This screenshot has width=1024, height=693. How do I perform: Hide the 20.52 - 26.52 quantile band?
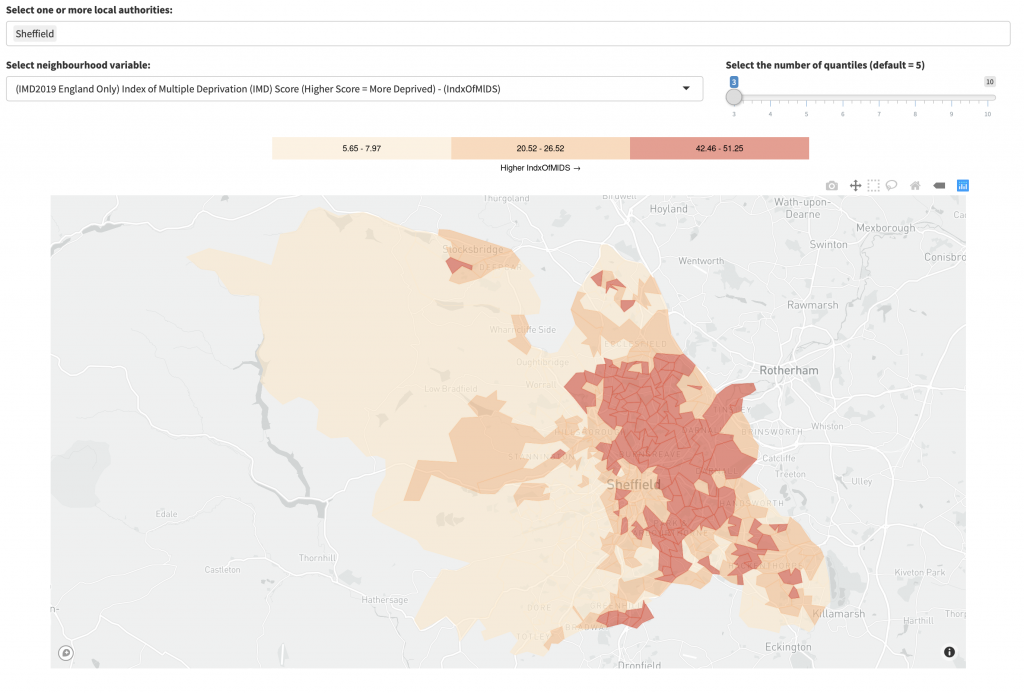tap(539, 147)
